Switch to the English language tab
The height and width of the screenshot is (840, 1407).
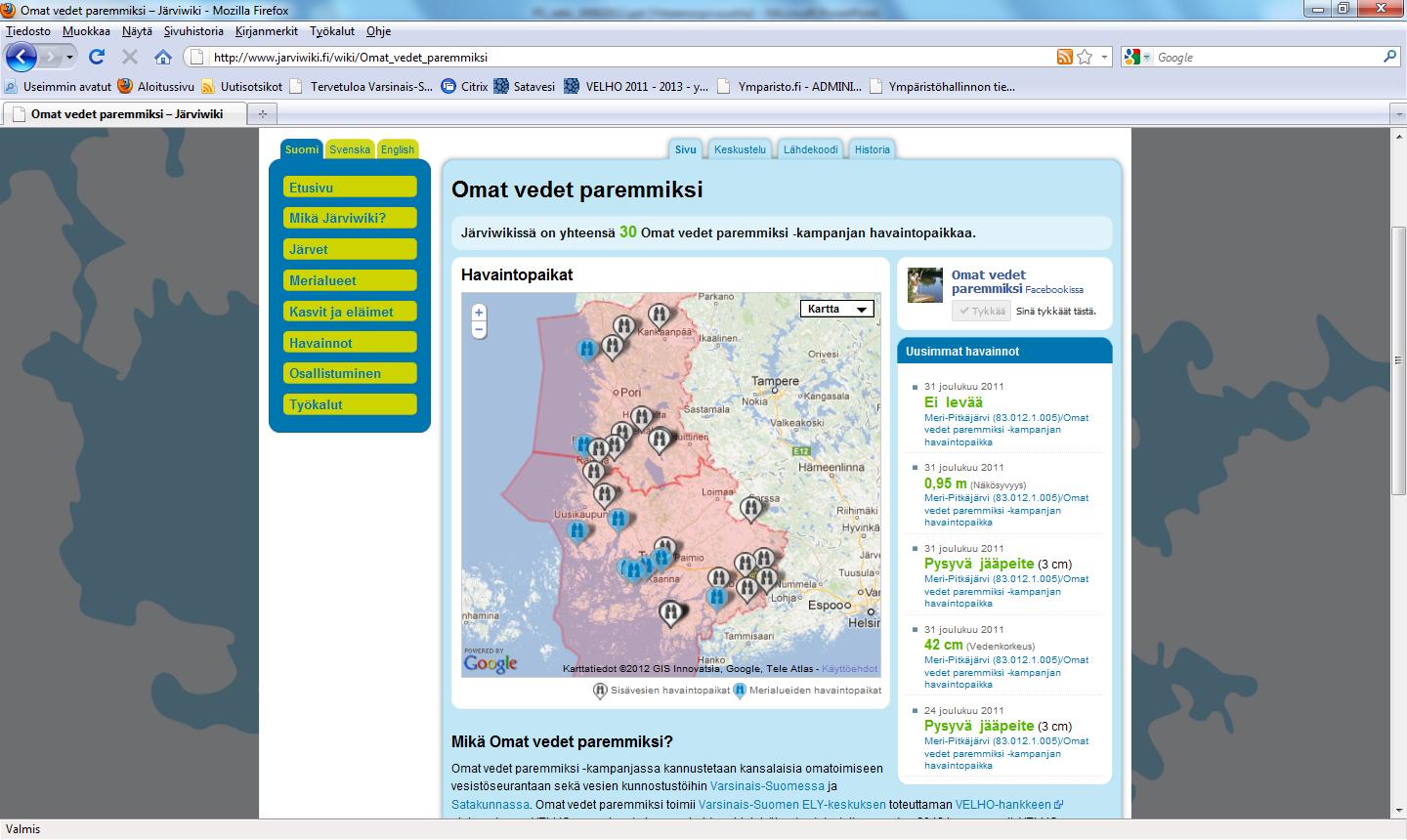pyautogui.click(x=398, y=149)
